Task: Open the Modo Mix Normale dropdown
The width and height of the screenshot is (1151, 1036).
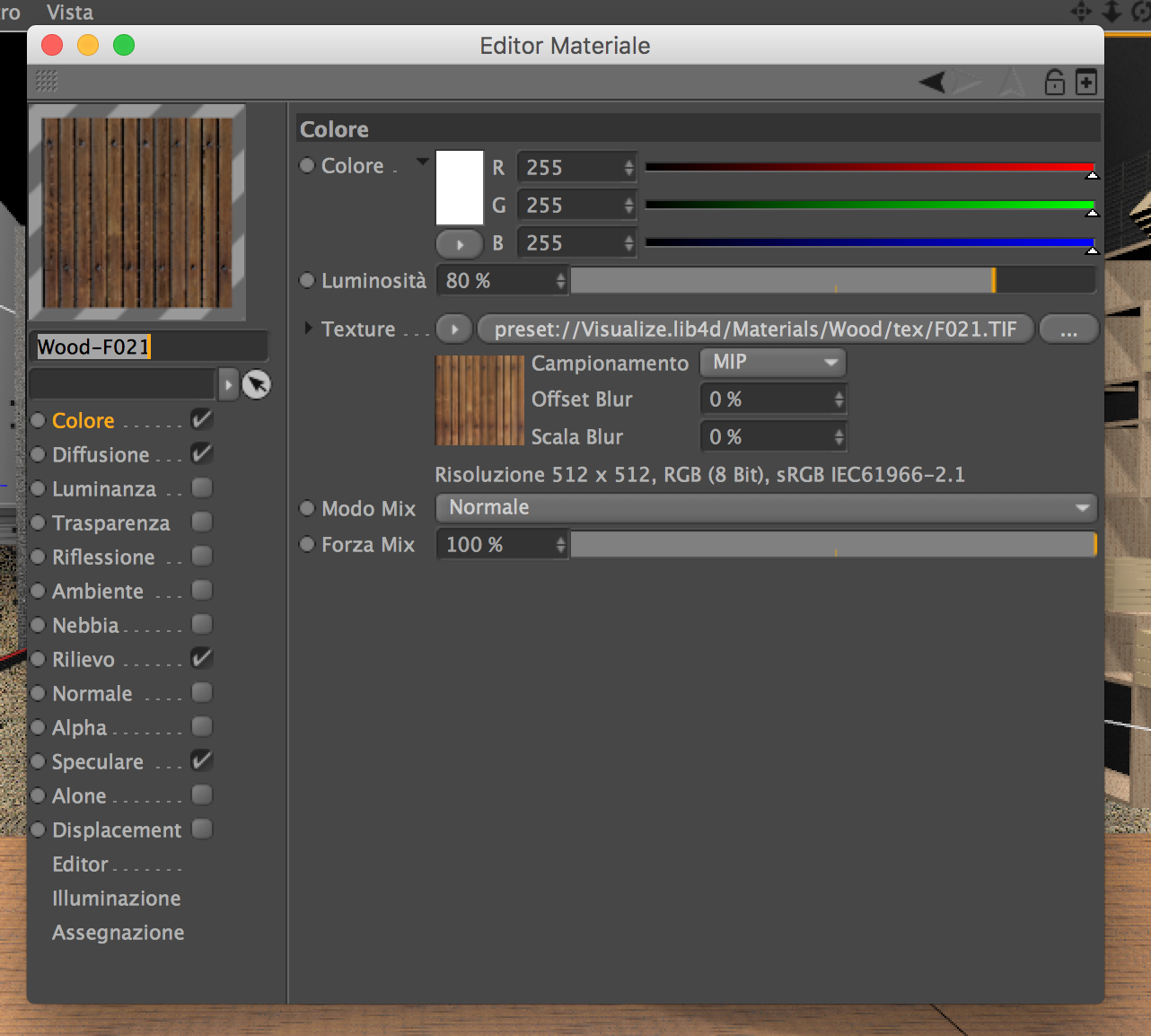Action: [767, 508]
